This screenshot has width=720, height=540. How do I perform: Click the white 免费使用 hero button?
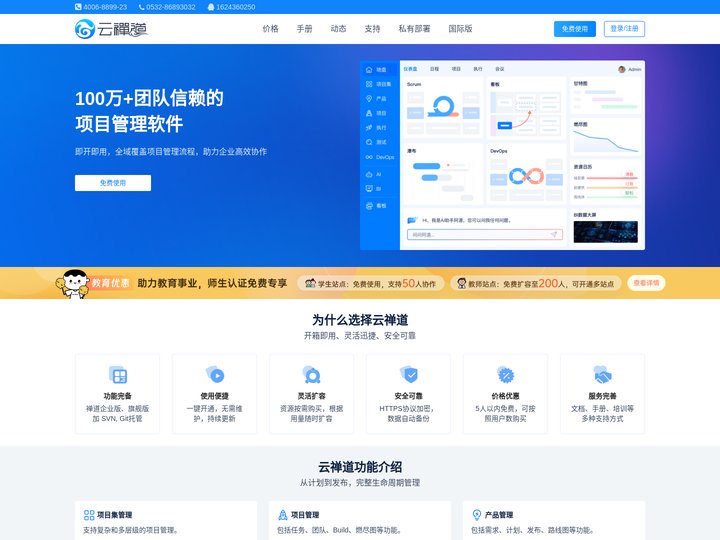click(113, 183)
